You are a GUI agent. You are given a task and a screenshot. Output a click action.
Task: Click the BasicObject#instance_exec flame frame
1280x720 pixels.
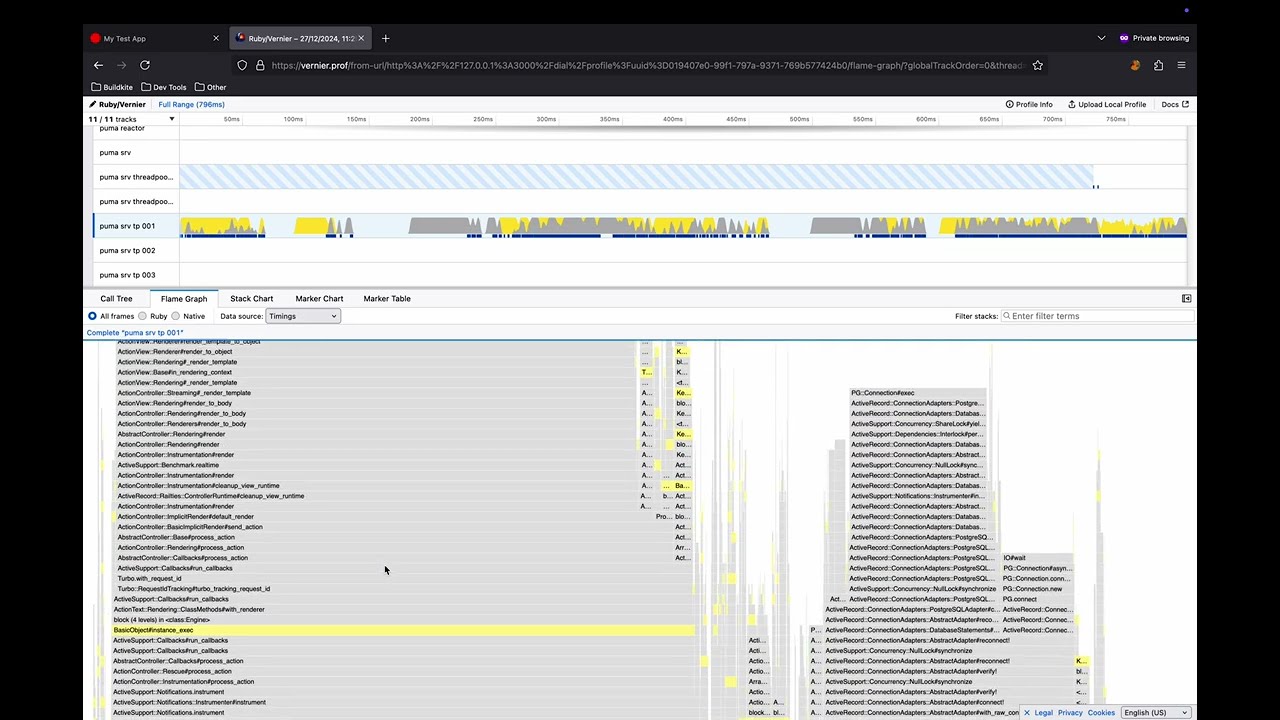pyautogui.click(x=404, y=630)
